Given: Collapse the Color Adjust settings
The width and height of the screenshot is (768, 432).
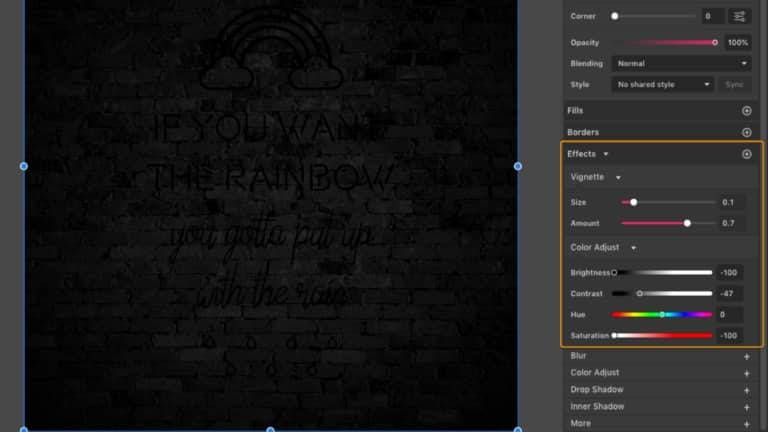Looking at the screenshot, I should click(x=633, y=248).
